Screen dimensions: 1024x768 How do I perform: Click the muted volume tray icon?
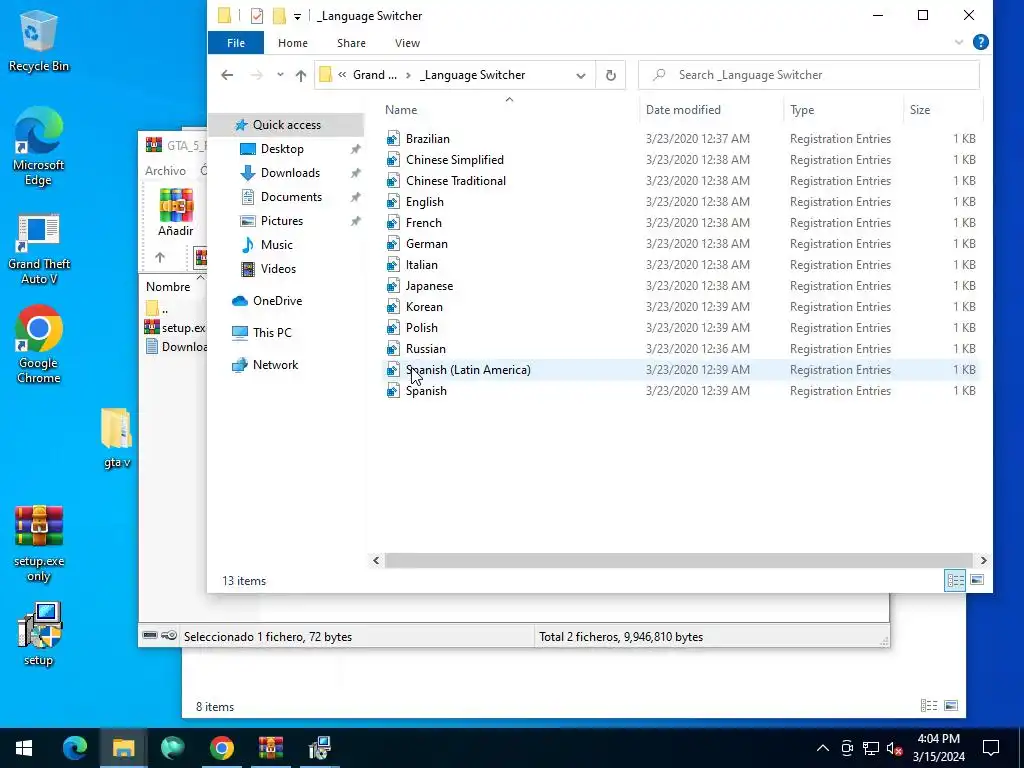(894, 748)
